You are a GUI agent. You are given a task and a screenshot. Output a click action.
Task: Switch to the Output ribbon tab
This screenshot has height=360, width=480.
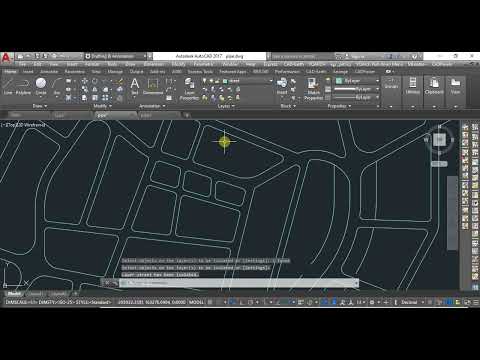pyautogui.click(x=136, y=71)
